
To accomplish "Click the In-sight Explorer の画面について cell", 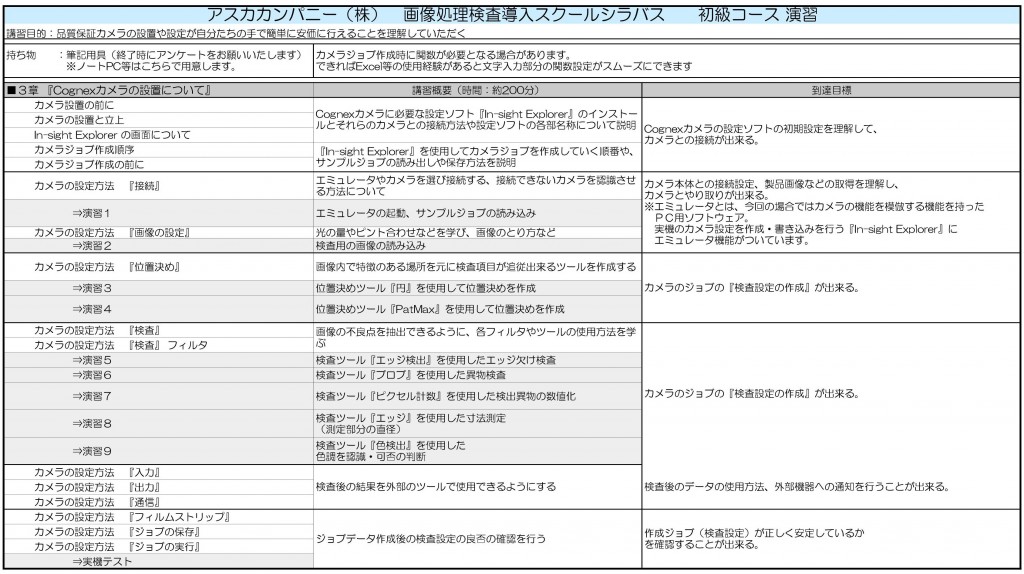I will 112,134.
